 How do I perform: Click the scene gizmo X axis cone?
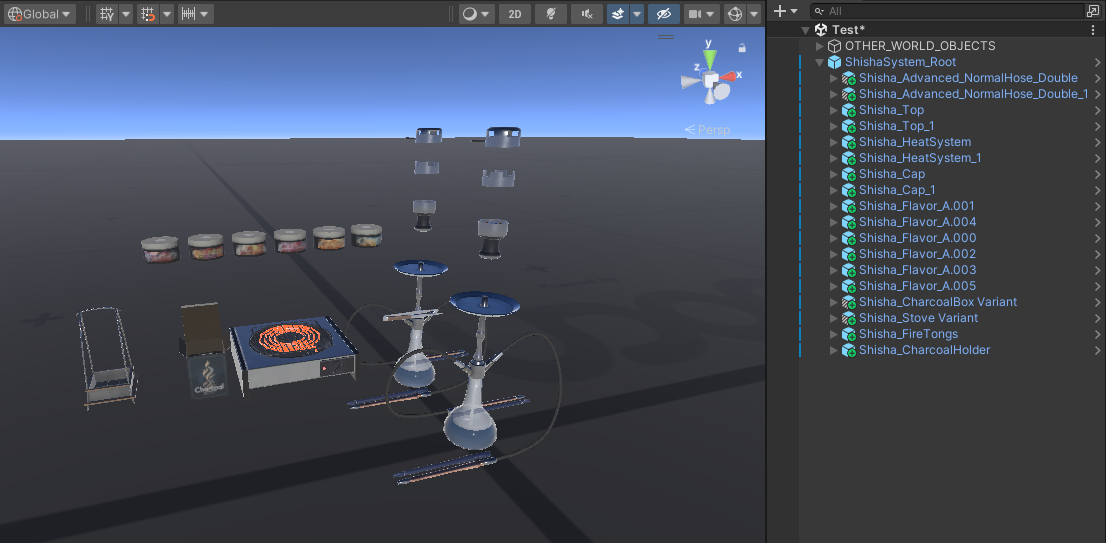(x=728, y=75)
